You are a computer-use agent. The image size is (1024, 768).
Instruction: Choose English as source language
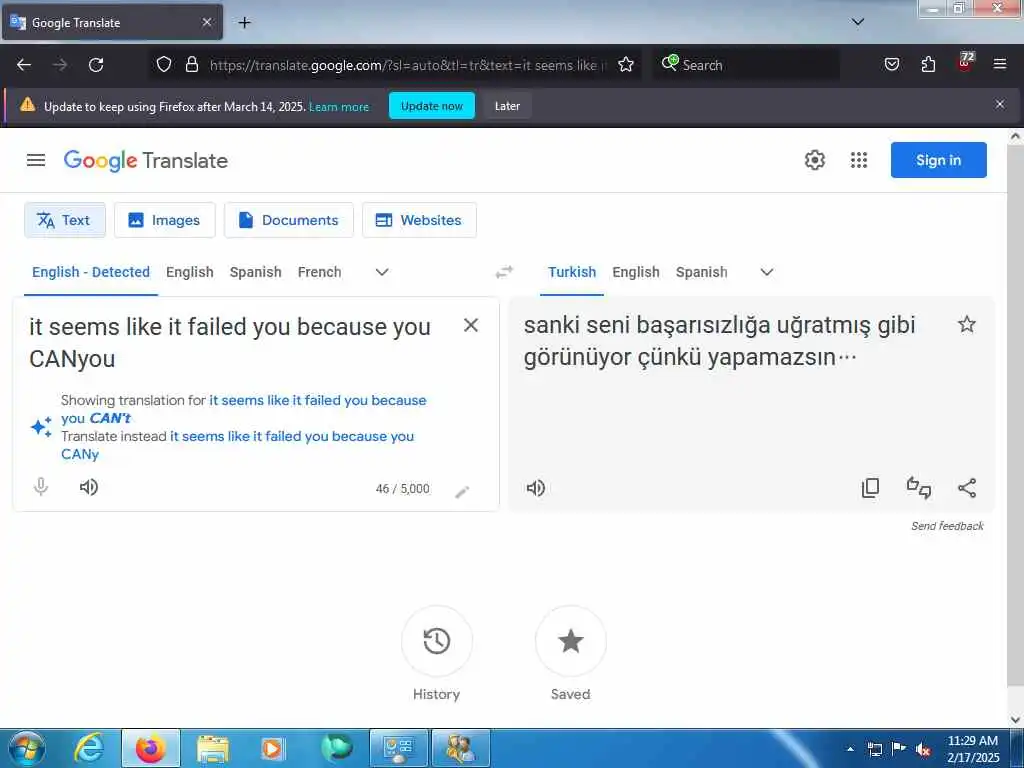click(x=189, y=272)
